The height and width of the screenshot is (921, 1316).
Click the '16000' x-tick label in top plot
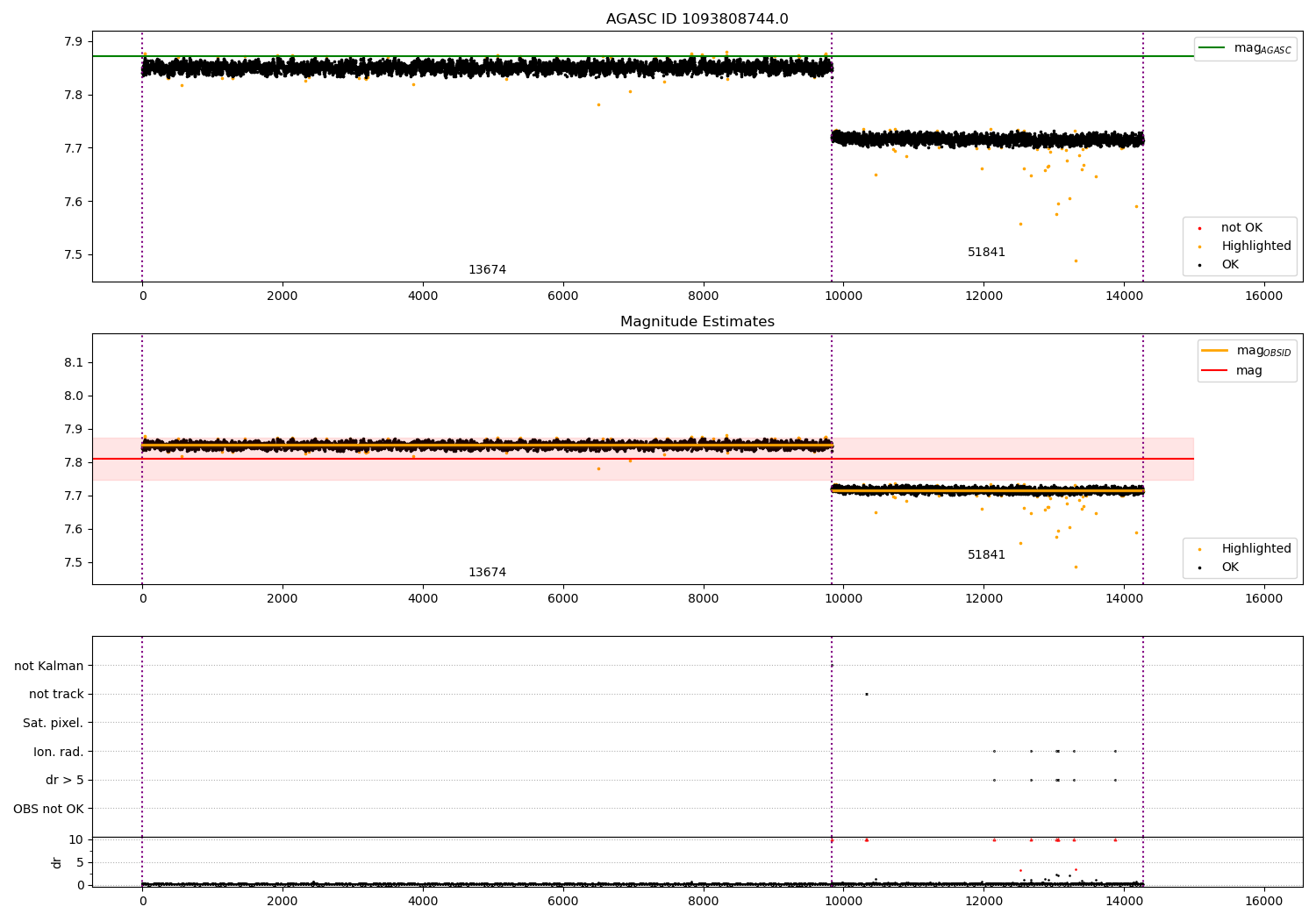[x=1263, y=296]
